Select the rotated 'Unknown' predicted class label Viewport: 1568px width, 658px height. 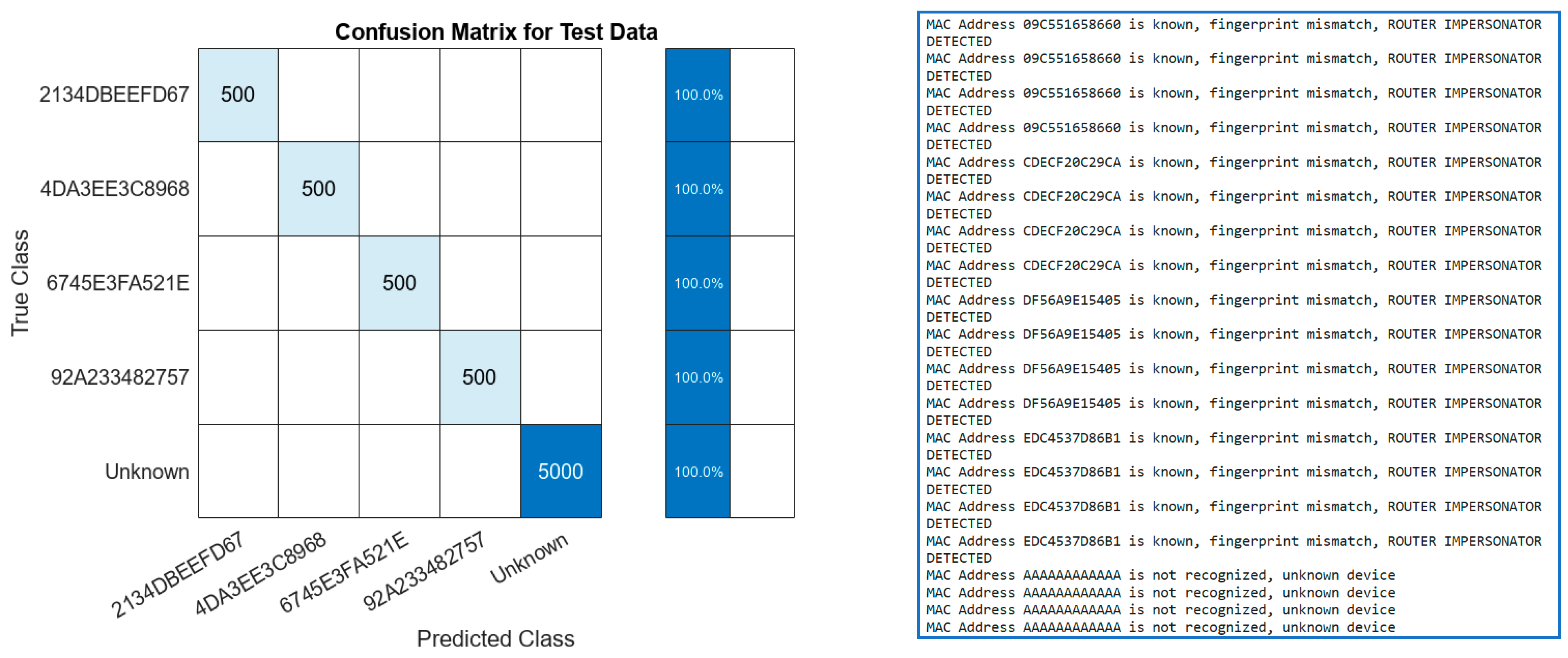(529, 558)
